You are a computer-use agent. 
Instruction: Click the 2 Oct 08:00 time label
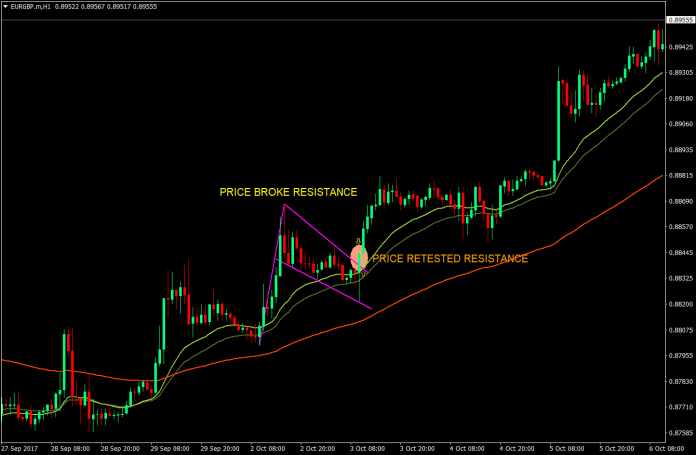coord(271,448)
